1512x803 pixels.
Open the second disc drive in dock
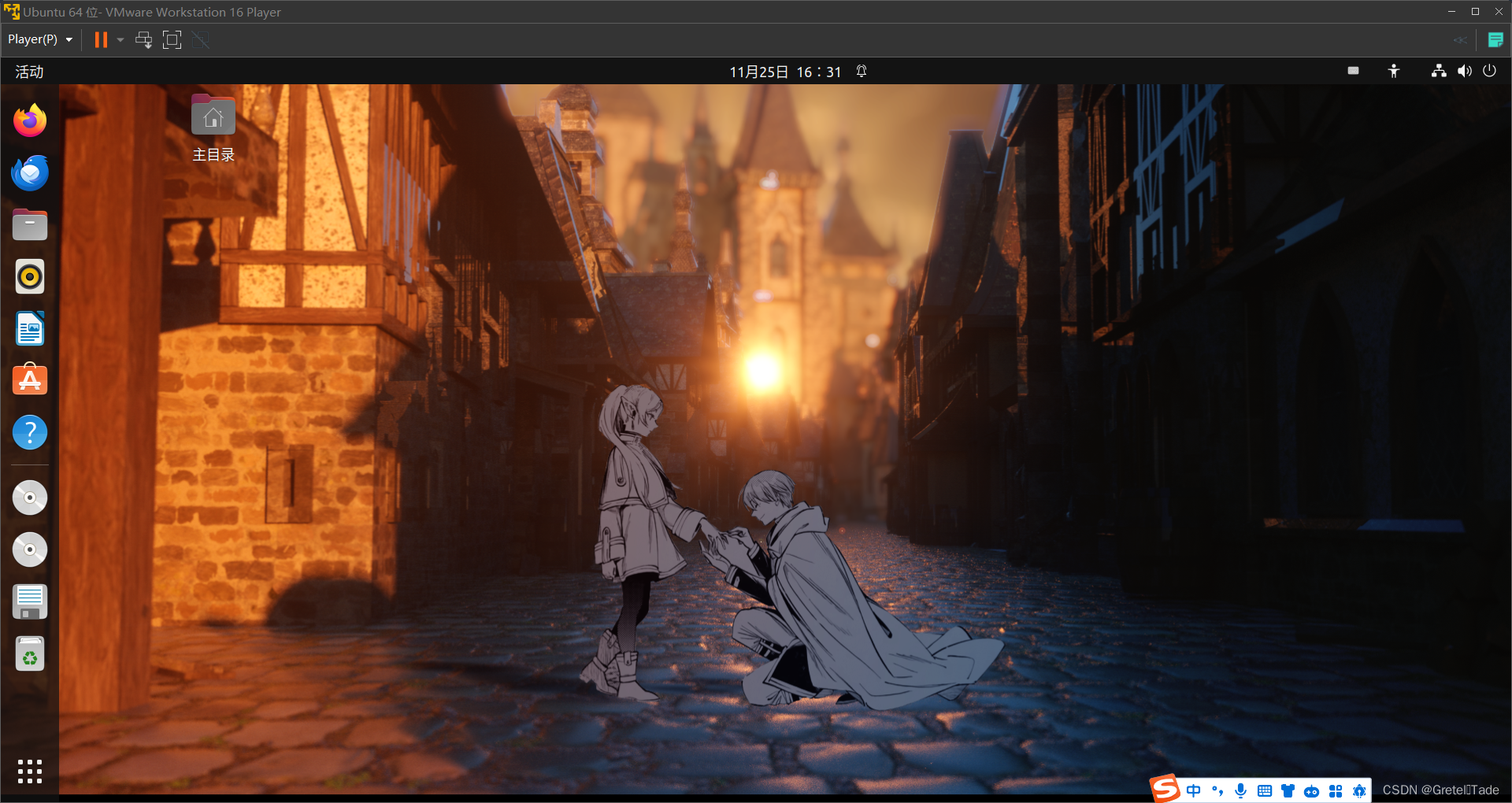30,550
